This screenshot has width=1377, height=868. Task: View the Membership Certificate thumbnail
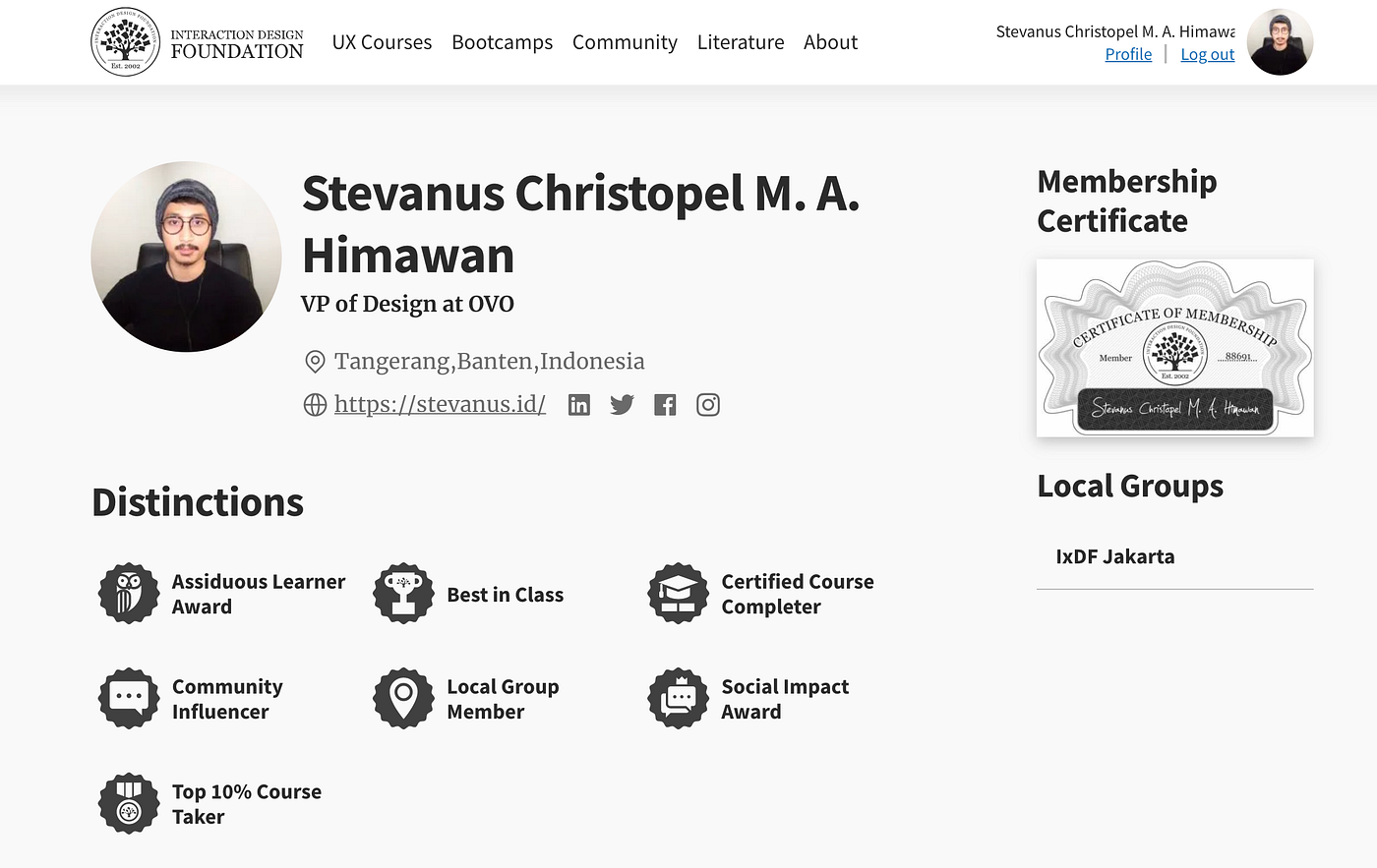(1175, 348)
